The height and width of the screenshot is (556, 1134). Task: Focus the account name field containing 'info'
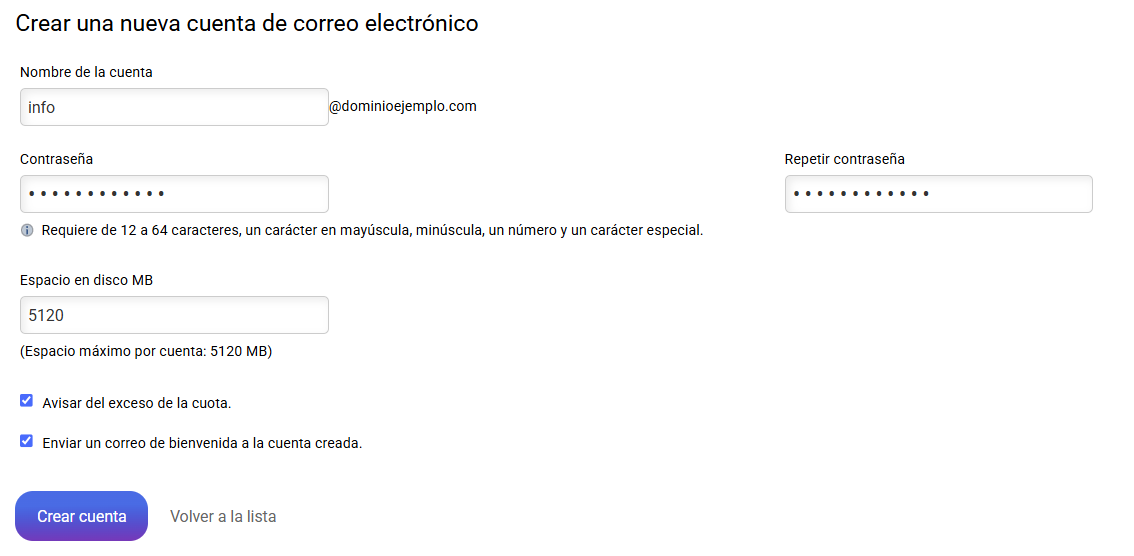pos(174,107)
